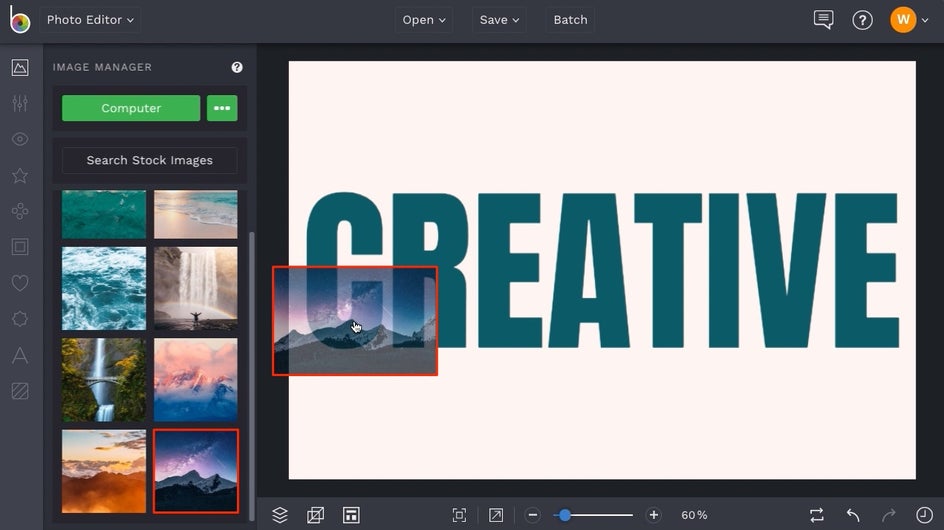Open the Image Manager sidebar tab

tap(20, 67)
